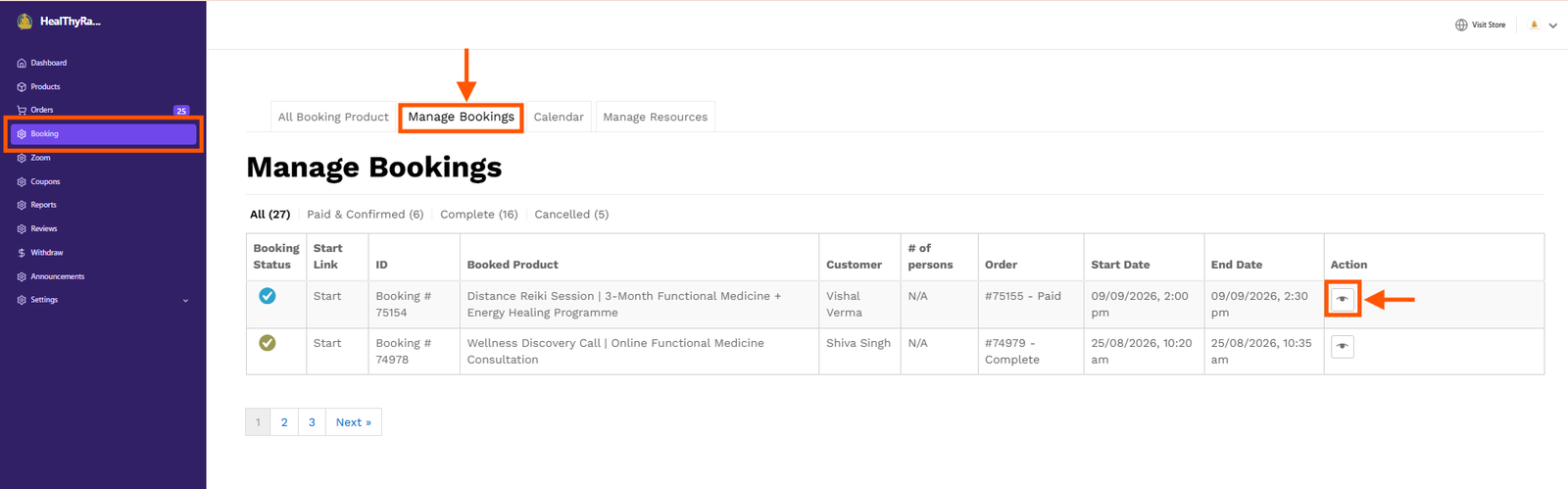Click the Products box icon

[x=22, y=87]
